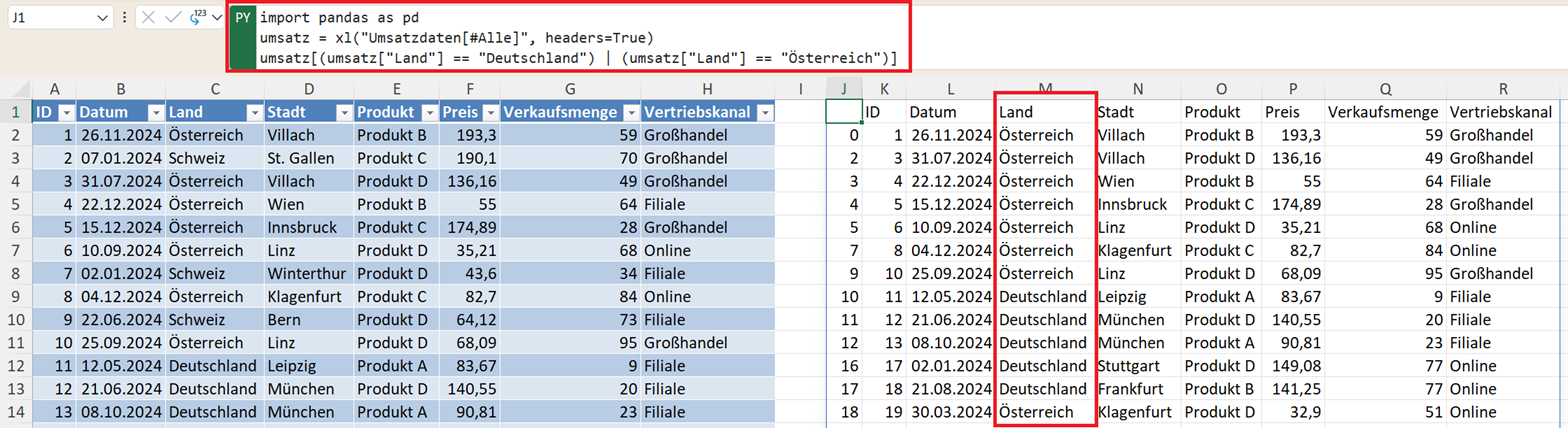Click the cancel (X) formula icon
The width and height of the screenshot is (1568, 428).
tap(148, 18)
